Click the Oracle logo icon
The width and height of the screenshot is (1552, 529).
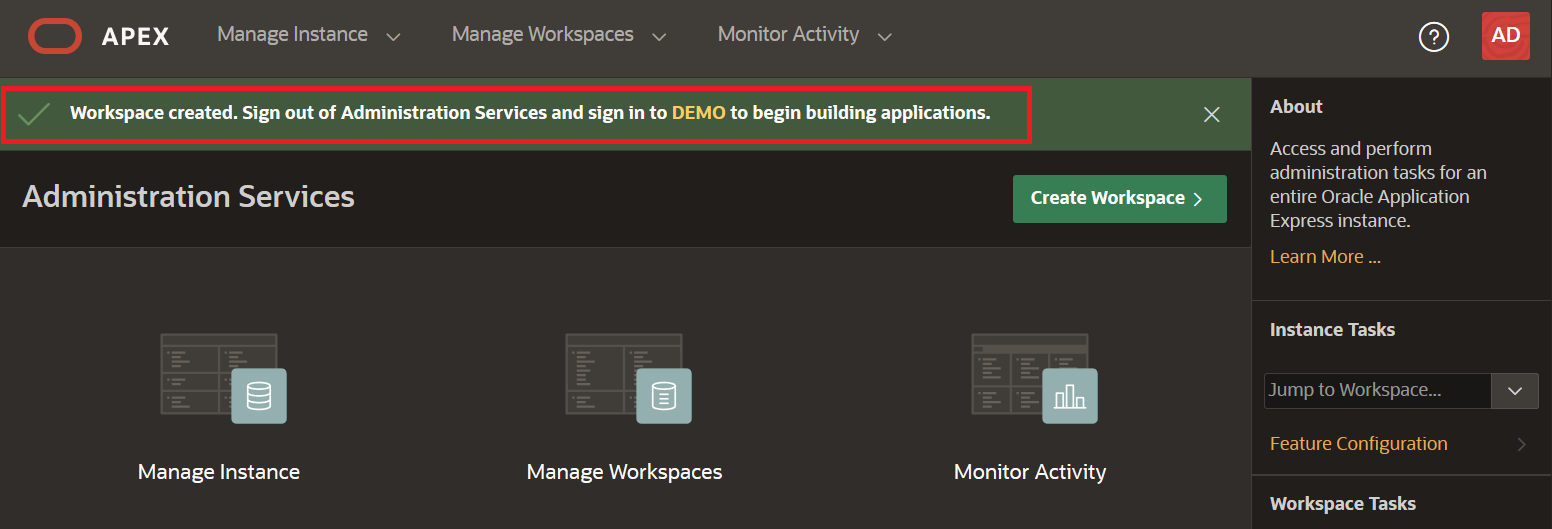click(x=55, y=36)
